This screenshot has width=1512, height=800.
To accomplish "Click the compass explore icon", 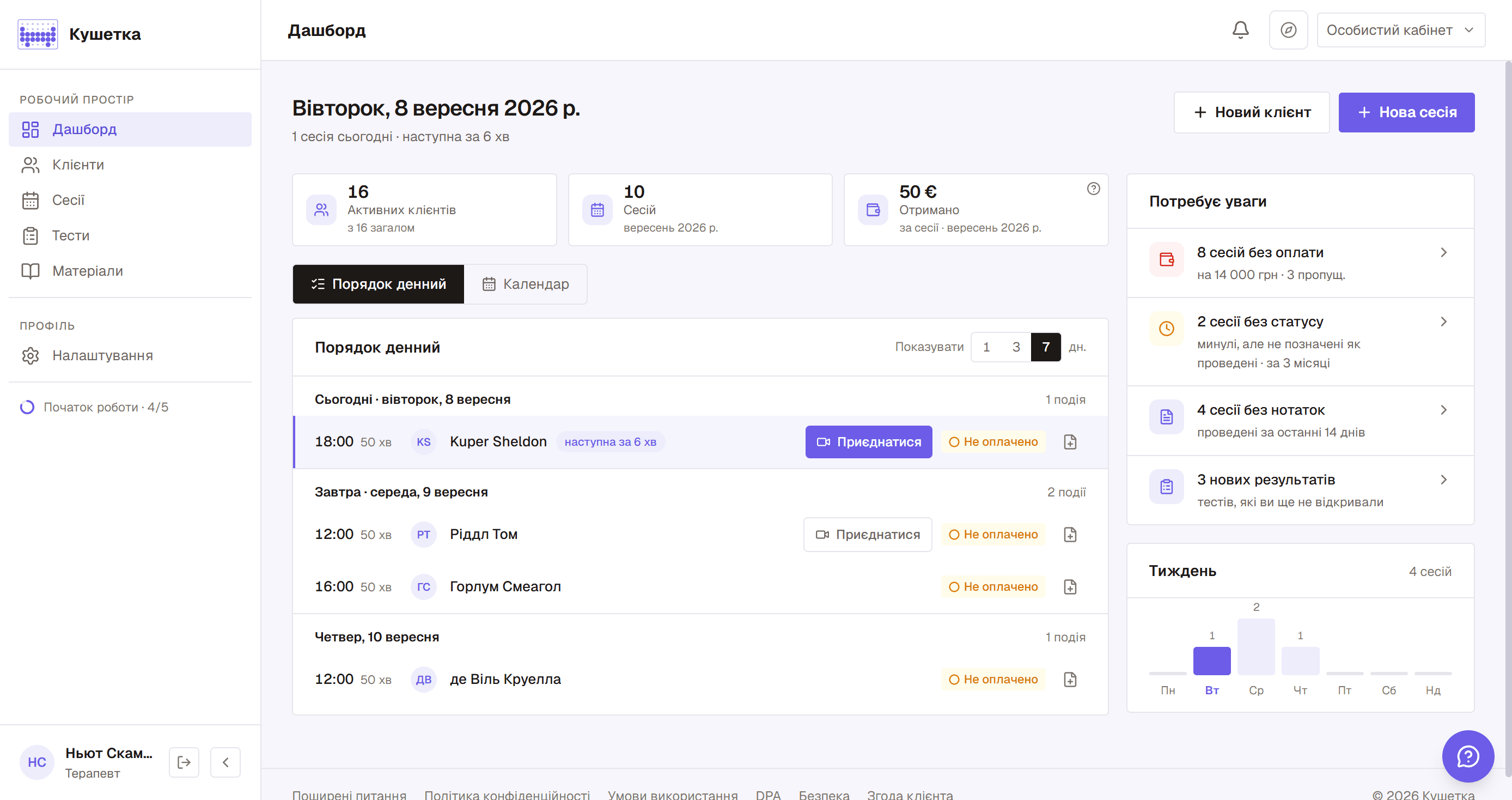I will coord(1288,30).
